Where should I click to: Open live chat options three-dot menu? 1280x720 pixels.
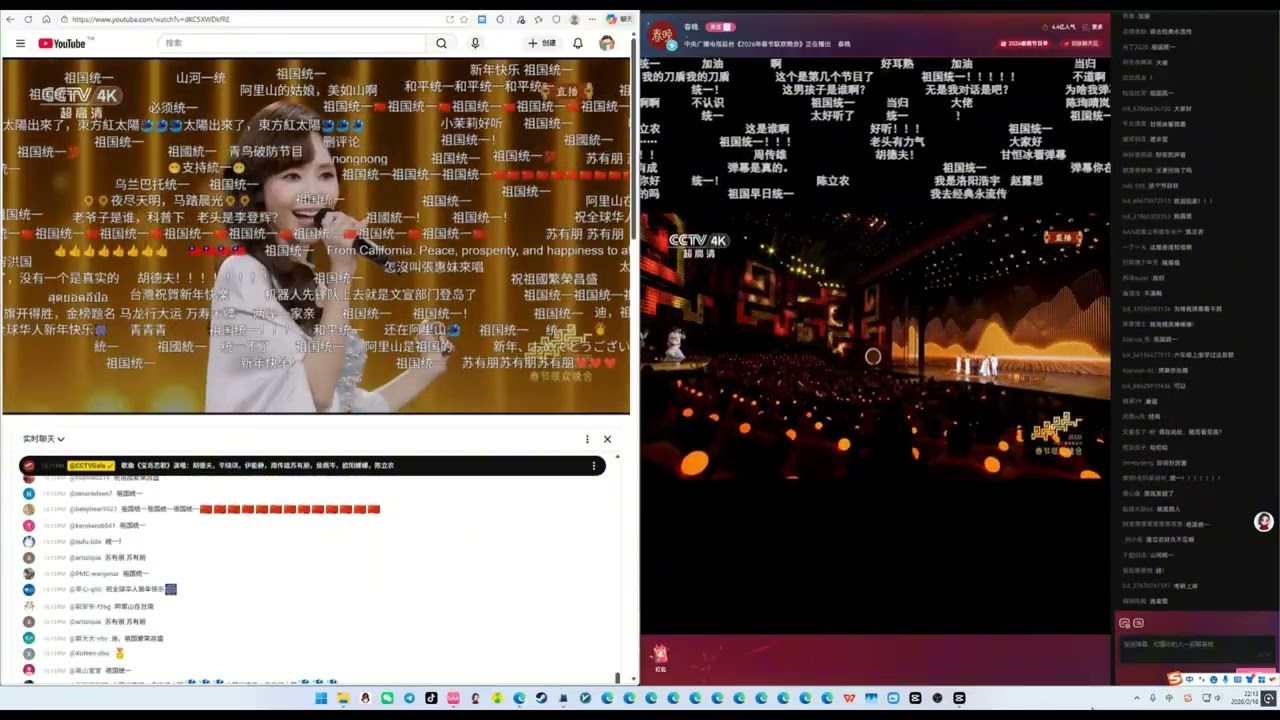587,439
